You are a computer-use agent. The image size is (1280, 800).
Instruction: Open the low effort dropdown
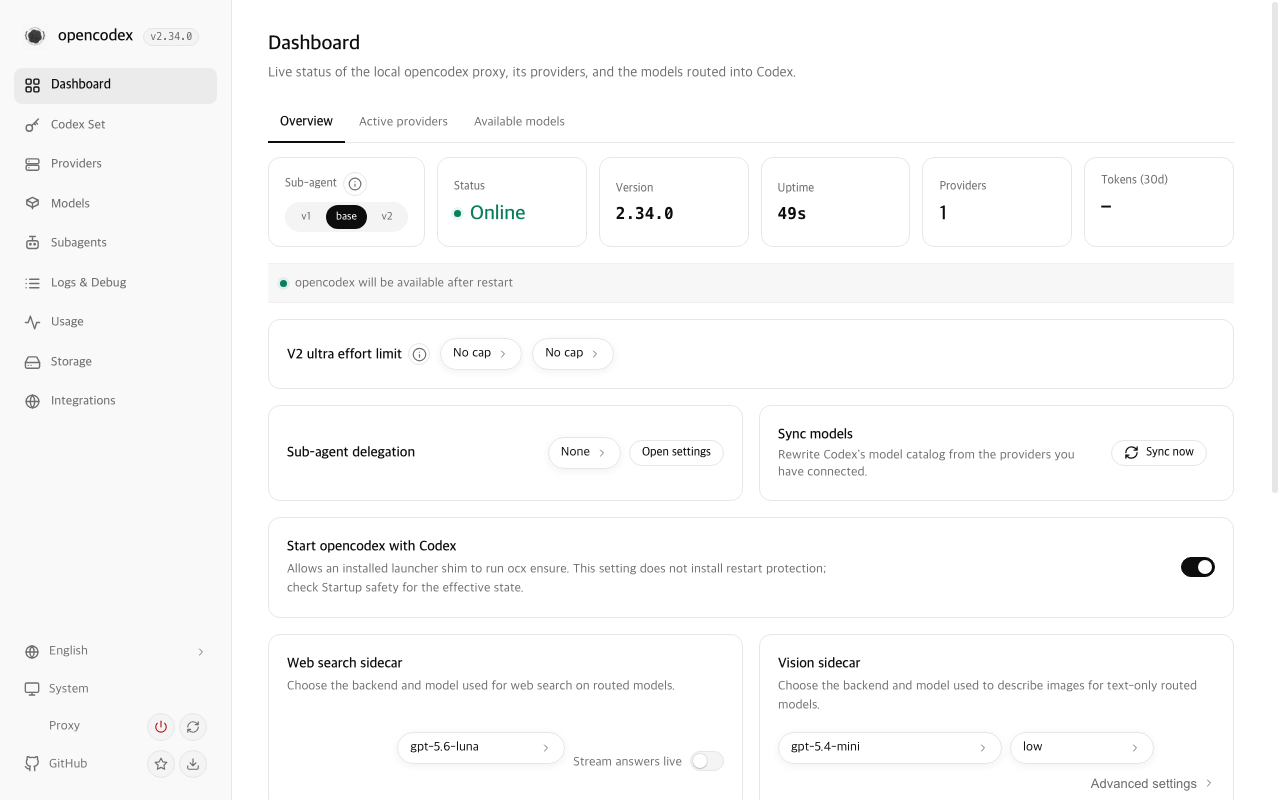1082,748
